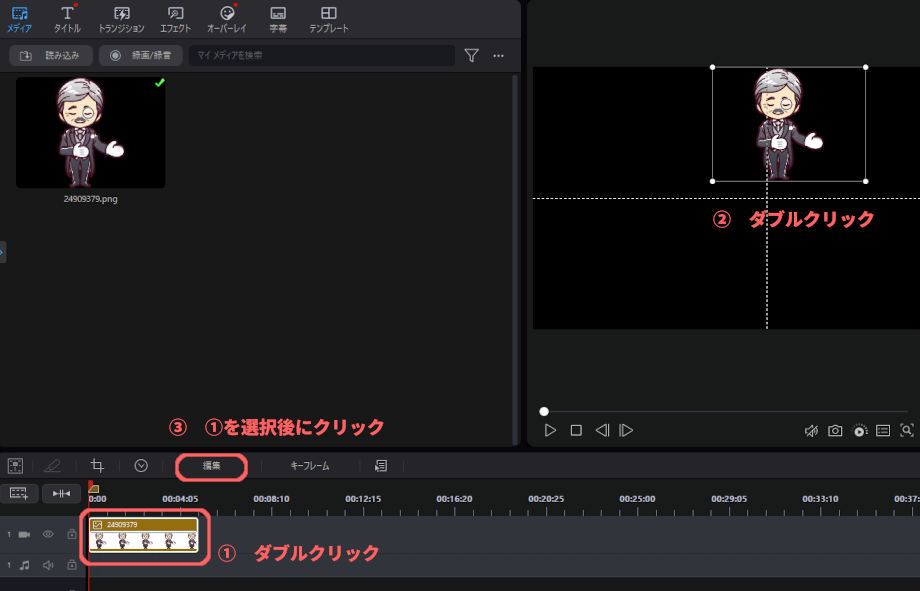Step to the next frame
The width and height of the screenshot is (920, 591).
(x=626, y=431)
